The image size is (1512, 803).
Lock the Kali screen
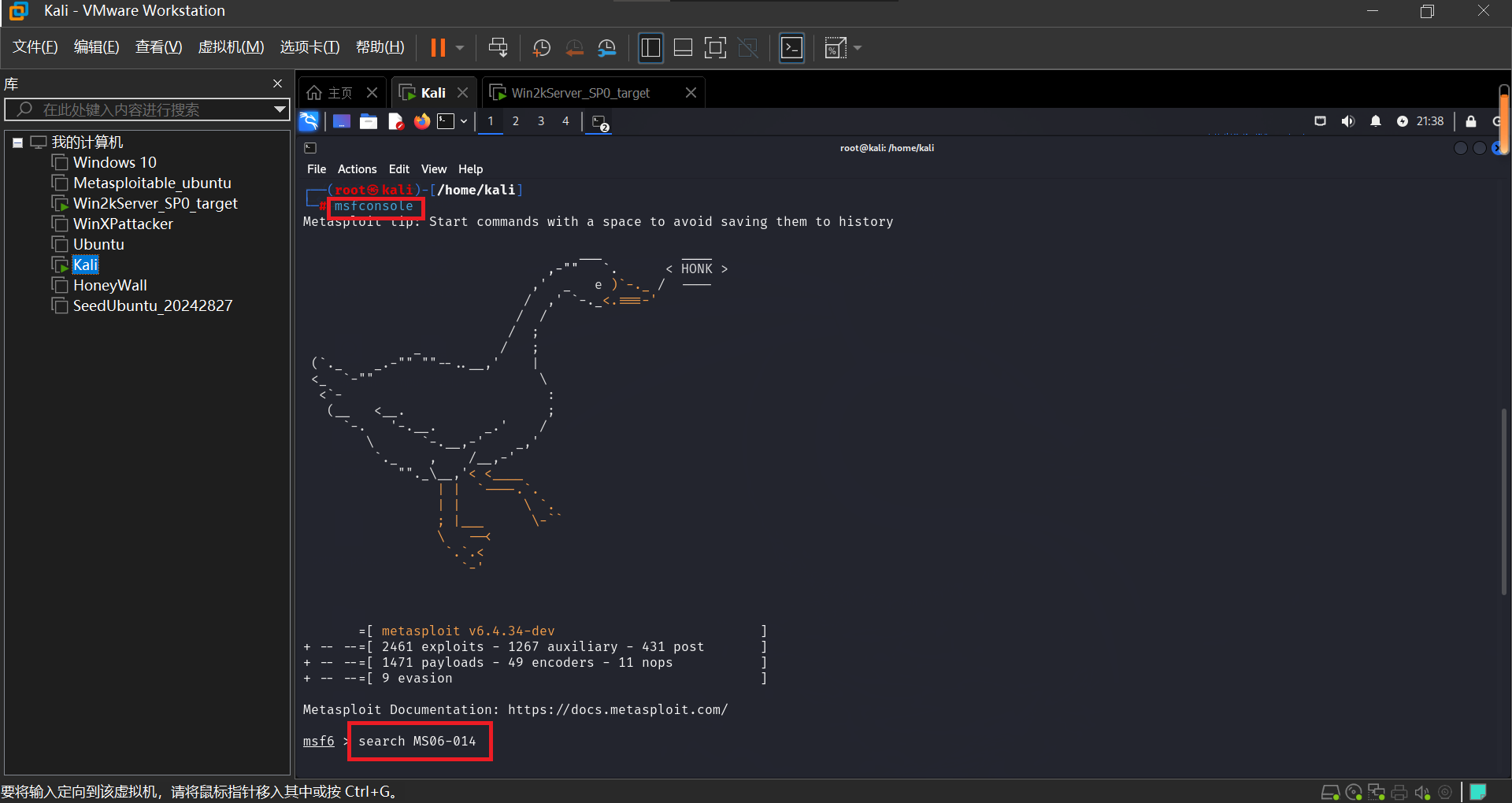(1471, 121)
